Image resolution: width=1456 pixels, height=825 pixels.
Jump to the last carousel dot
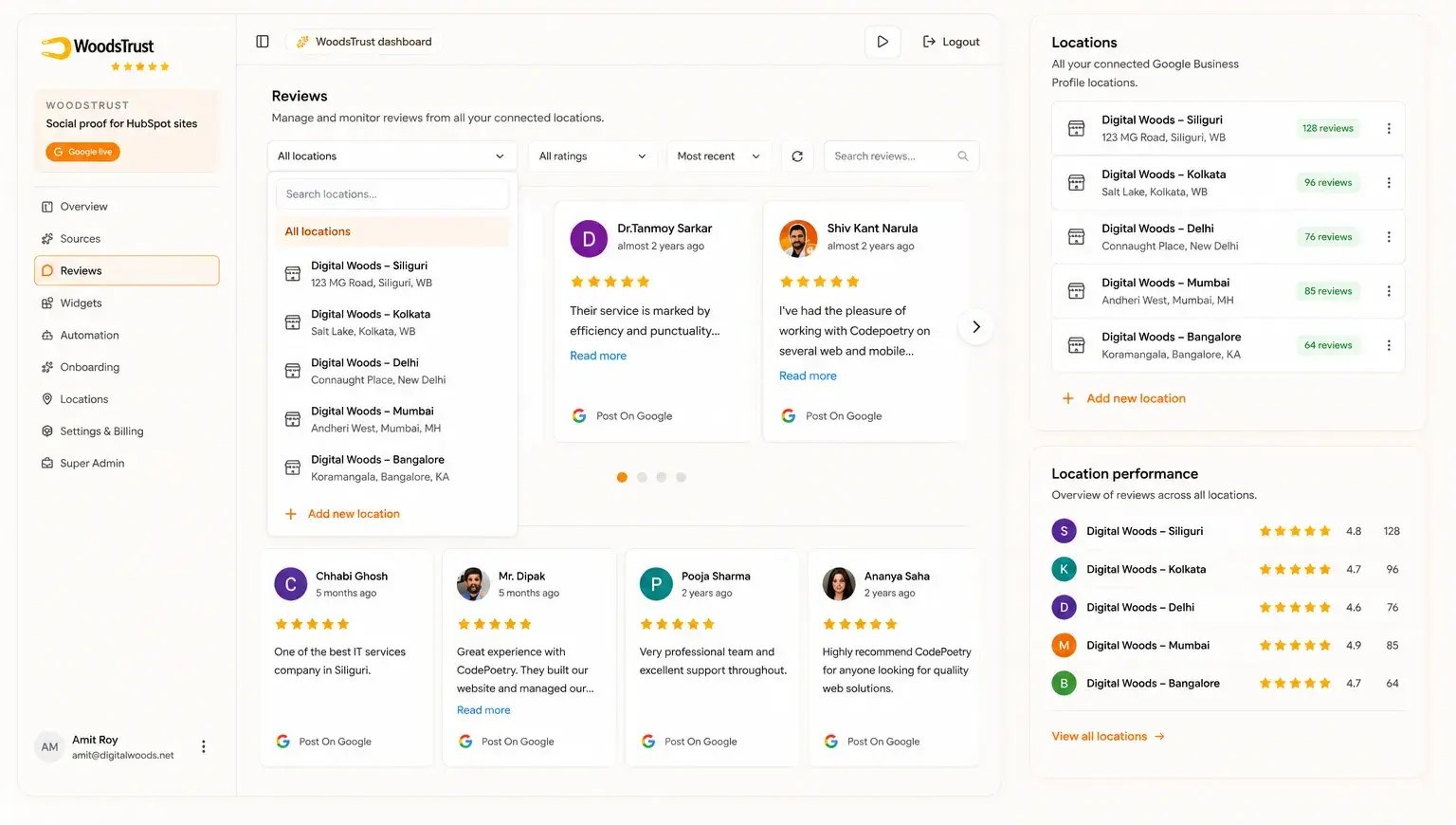681,477
